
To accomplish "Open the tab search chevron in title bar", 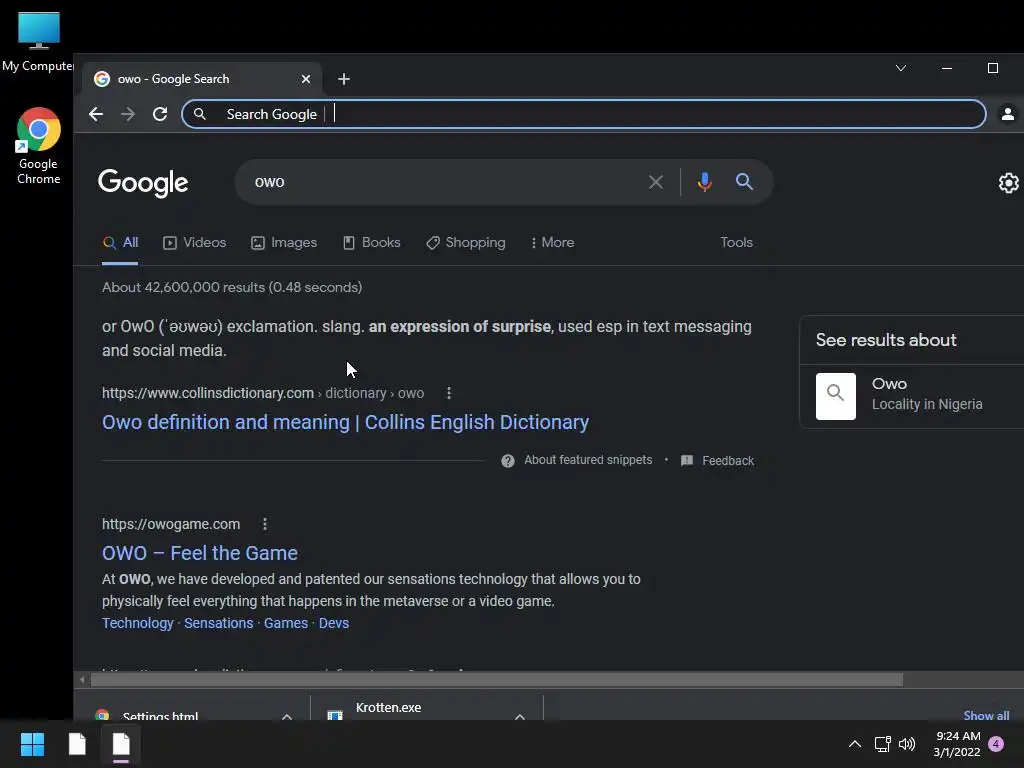I will 901,68.
